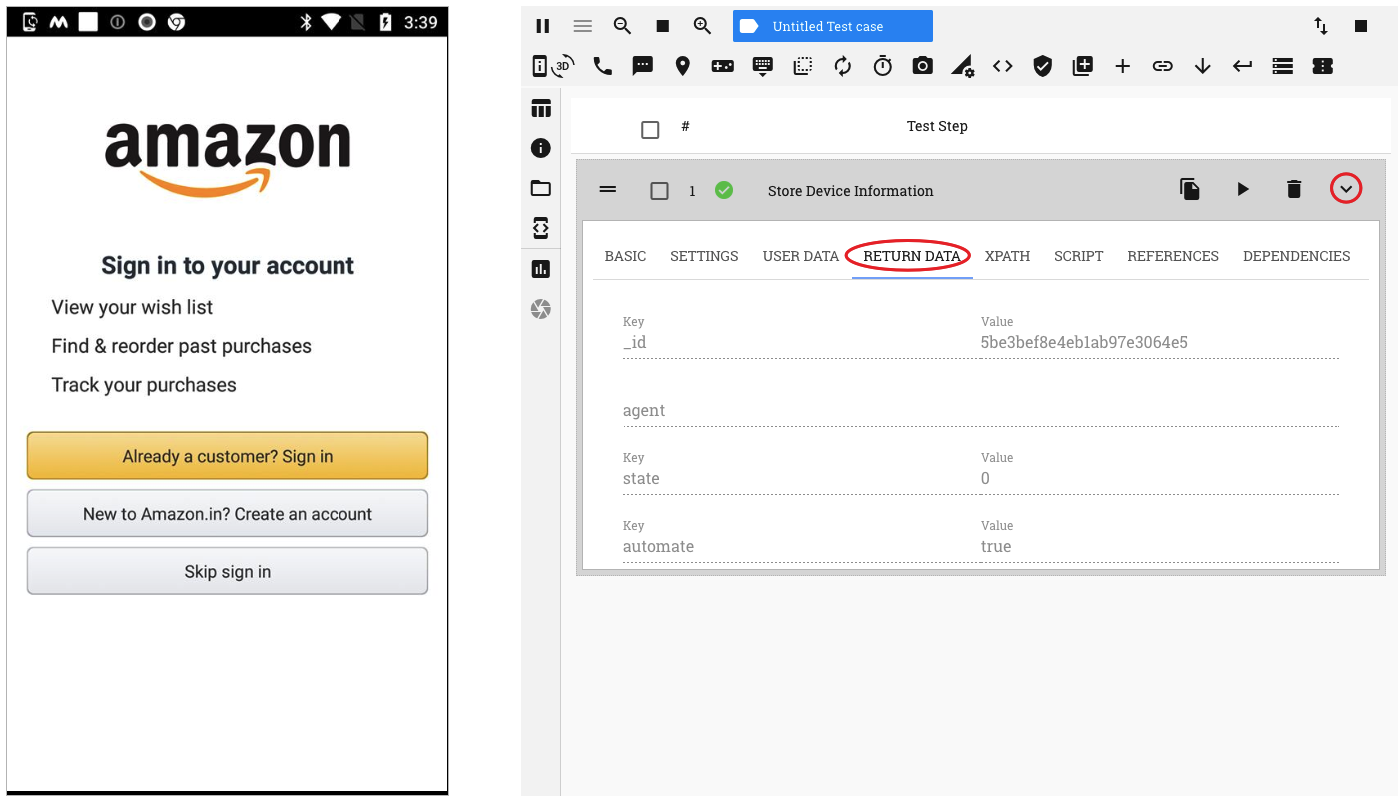
Task: Click the agent field
Action: (981, 411)
